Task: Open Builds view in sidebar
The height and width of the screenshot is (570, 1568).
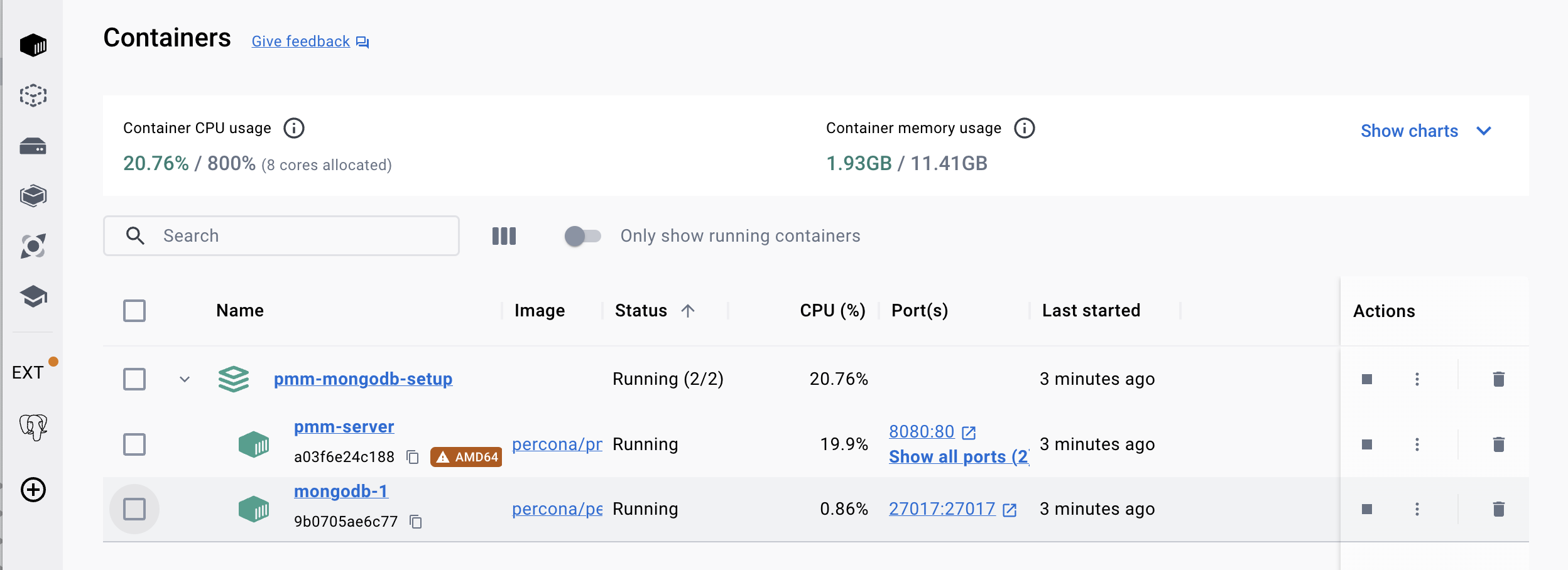Action: click(33, 196)
